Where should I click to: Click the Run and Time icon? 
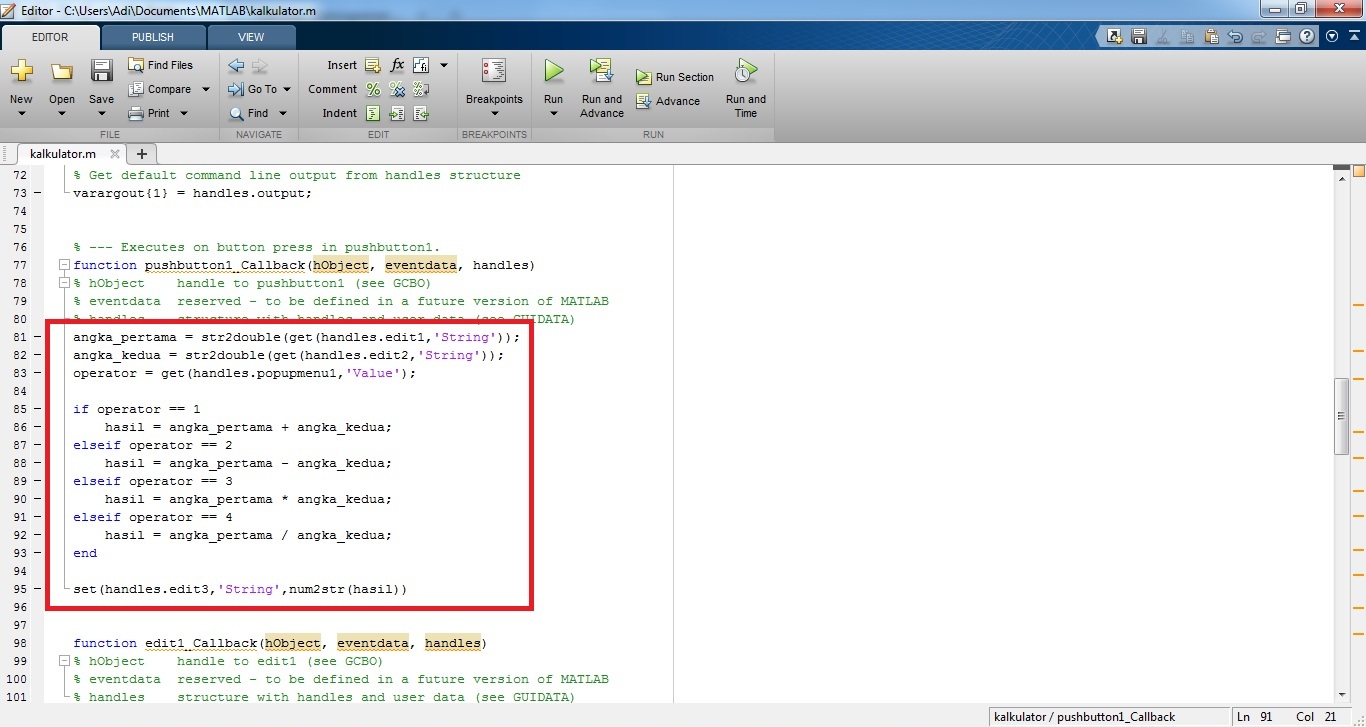point(745,71)
